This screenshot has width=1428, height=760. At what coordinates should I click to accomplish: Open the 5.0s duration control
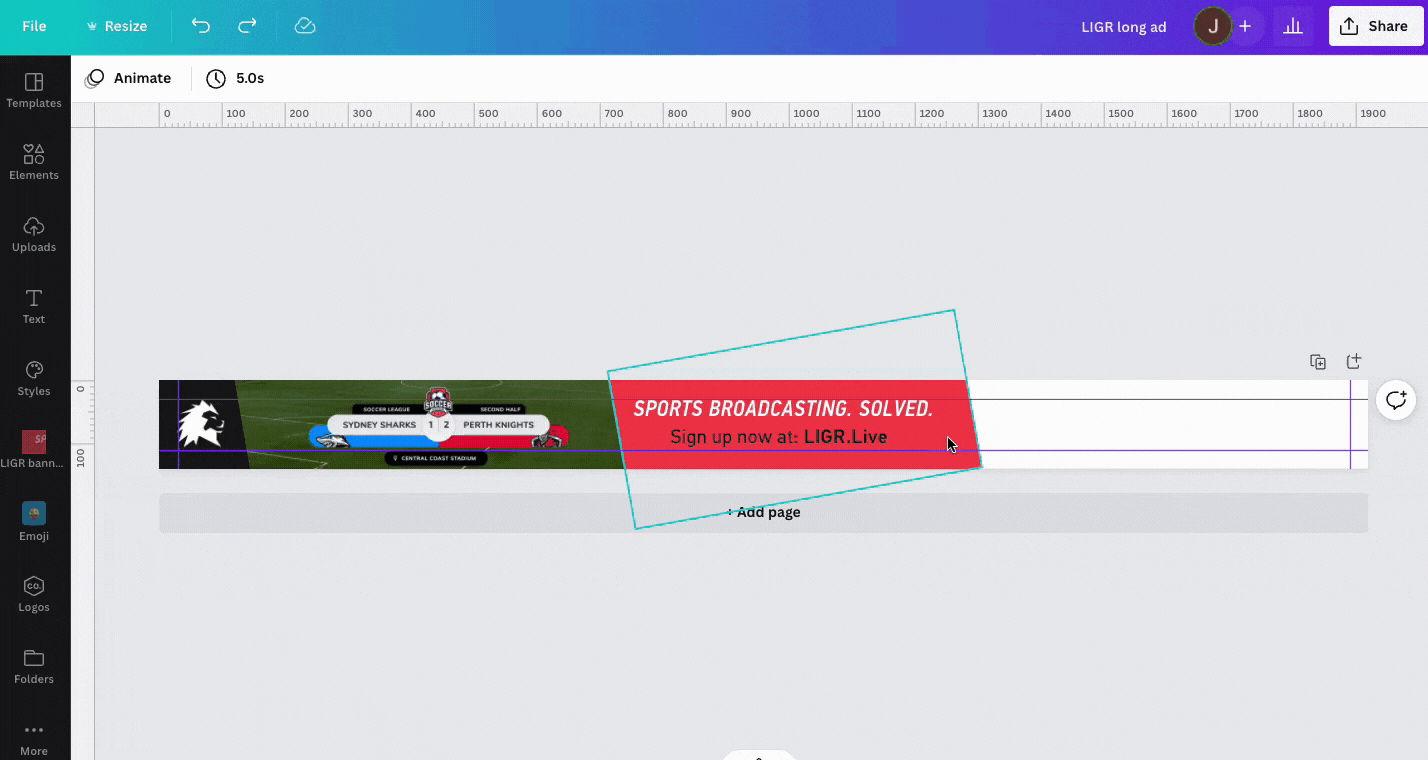[x=235, y=78]
